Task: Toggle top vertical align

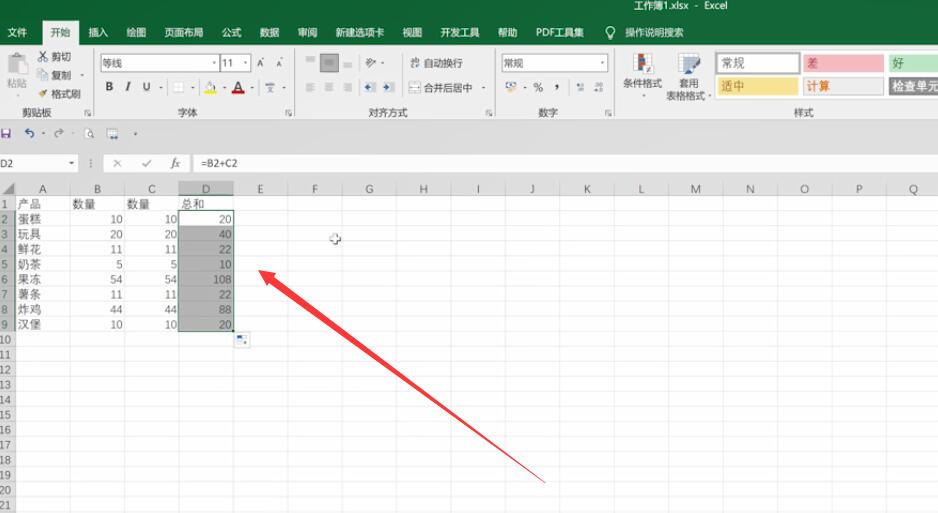Action: point(310,62)
